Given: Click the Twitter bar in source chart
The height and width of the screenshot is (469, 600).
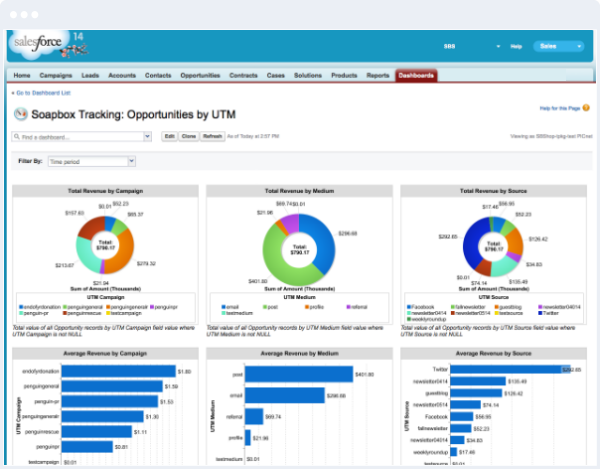Looking at the screenshot, I should pos(510,369).
